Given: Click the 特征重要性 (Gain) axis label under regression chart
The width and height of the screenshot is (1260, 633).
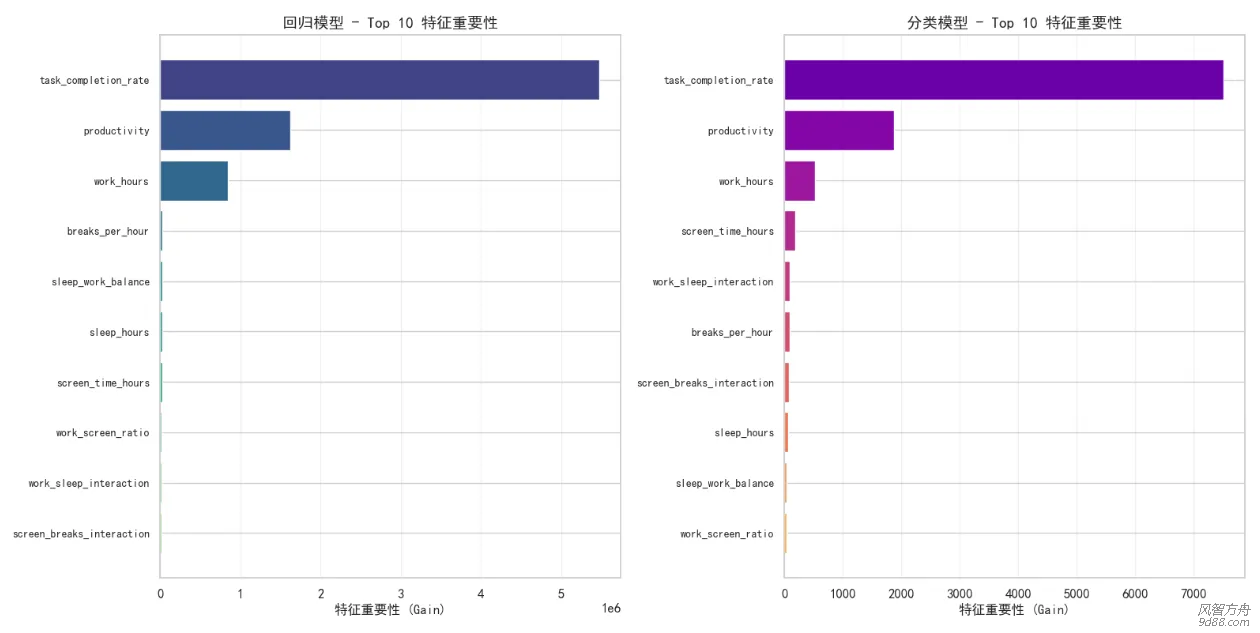Looking at the screenshot, I should pyautogui.click(x=390, y=609).
